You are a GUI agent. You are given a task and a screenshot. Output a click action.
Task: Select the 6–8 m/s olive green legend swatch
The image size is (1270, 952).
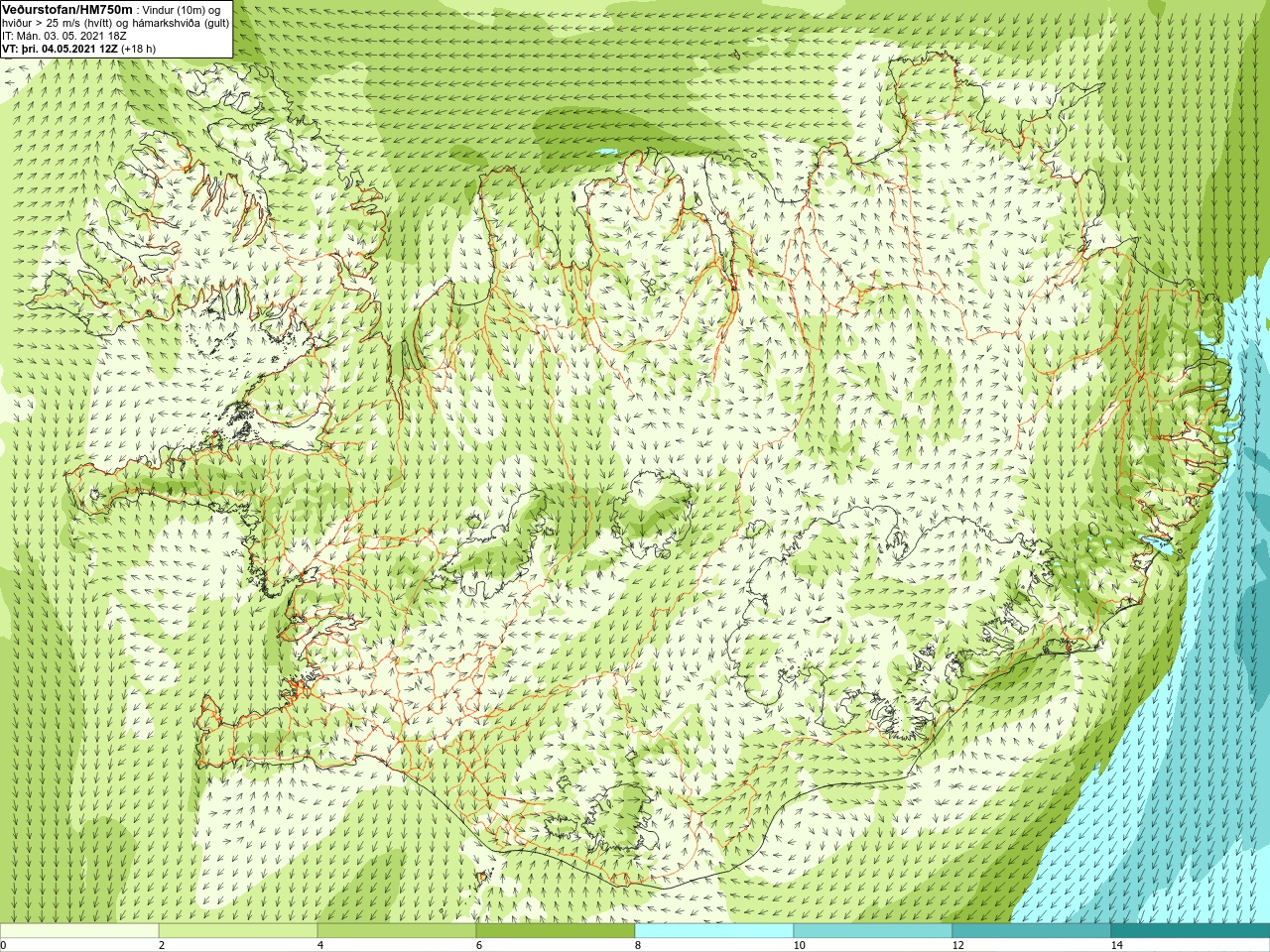556,931
